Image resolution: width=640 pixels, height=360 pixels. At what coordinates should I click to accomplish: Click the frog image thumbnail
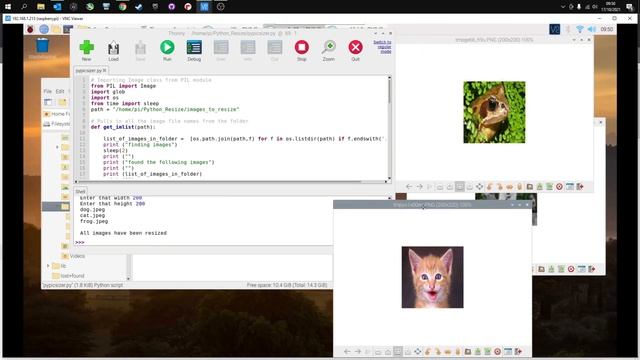(494, 112)
